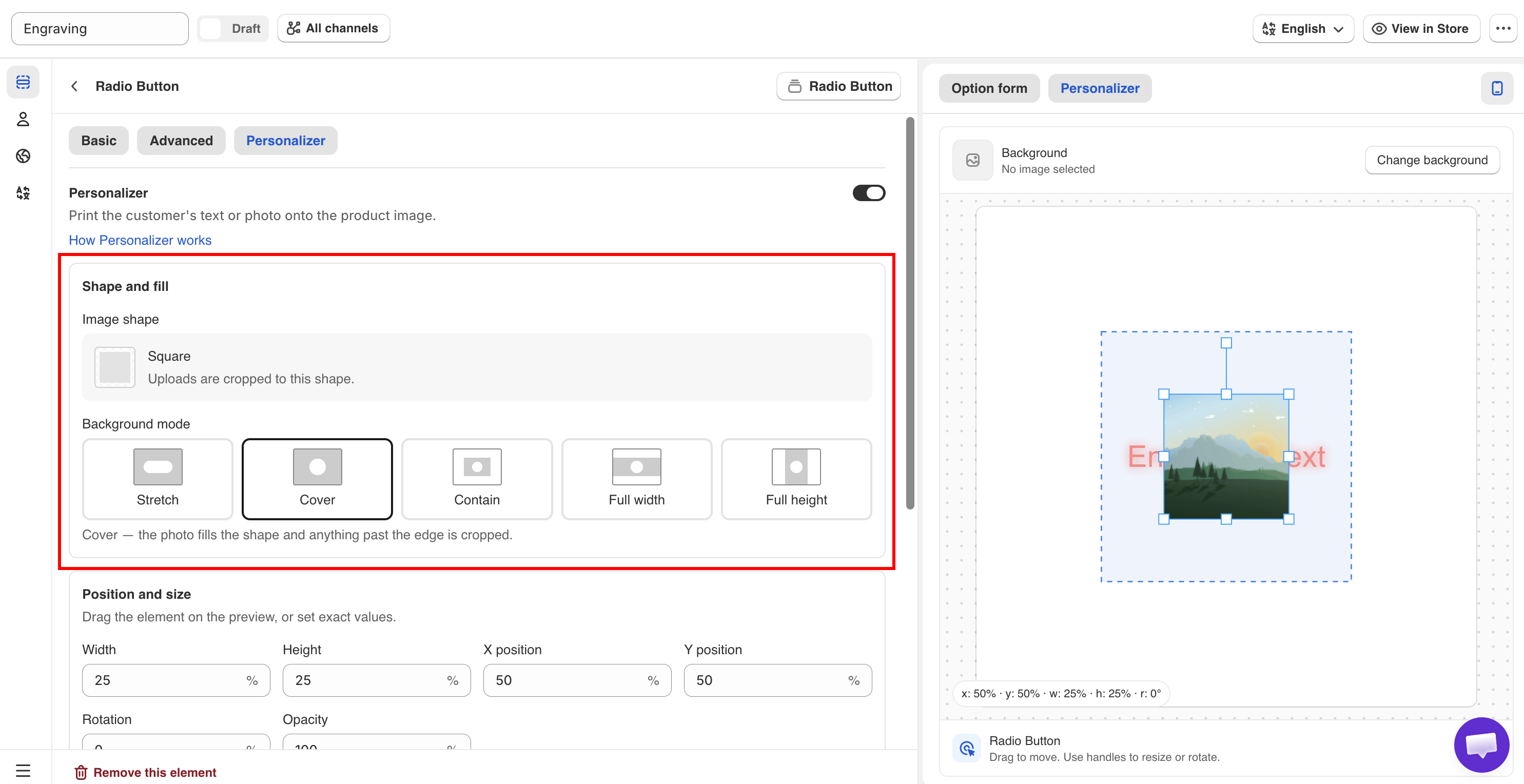The image size is (1524, 784).
Task: Select the landscape image in preview
Action: (x=1226, y=456)
